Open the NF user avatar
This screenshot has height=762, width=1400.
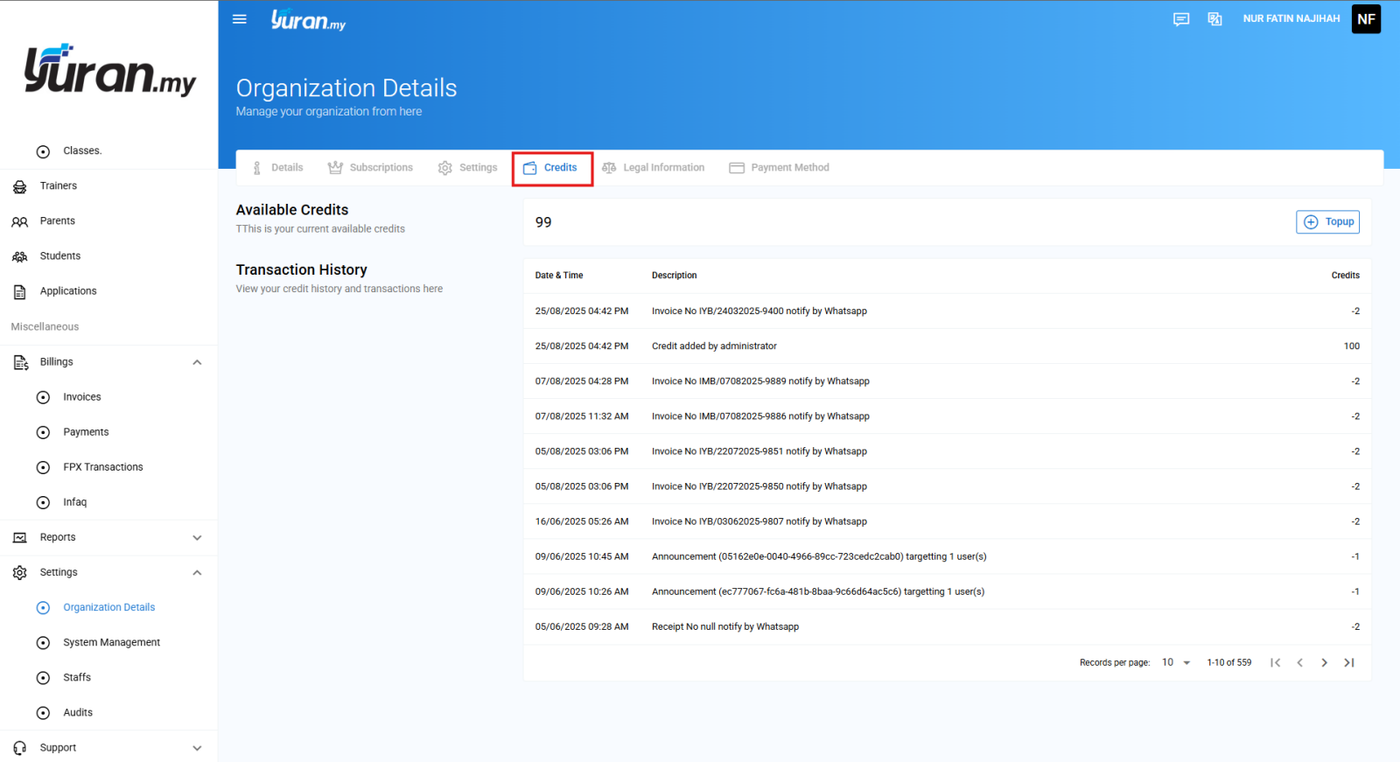tap(1366, 19)
